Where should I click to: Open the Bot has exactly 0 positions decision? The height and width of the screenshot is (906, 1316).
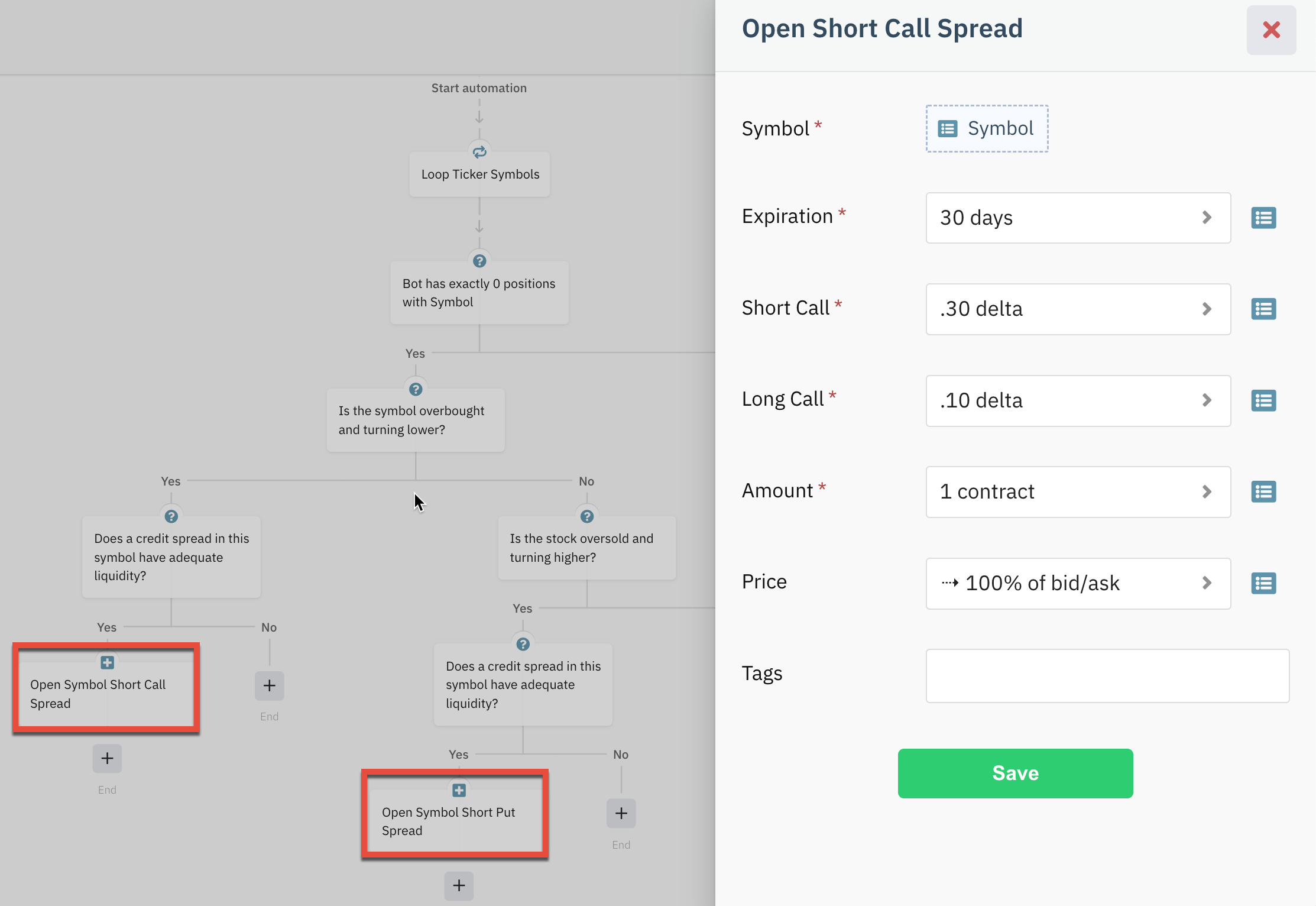479,293
